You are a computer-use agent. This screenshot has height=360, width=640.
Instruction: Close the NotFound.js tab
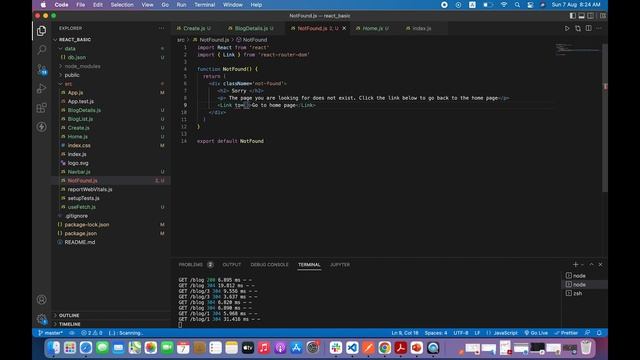344,28
